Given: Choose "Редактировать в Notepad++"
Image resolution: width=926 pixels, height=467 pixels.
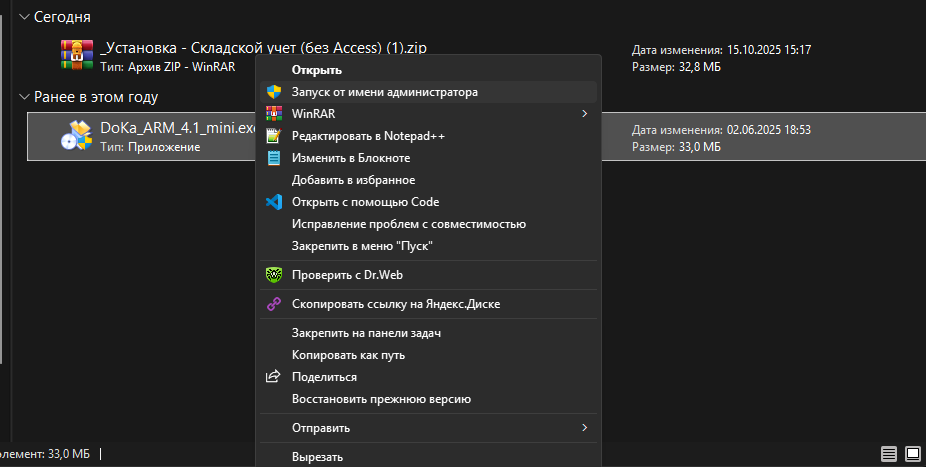Looking at the screenshot, I should tap(428, 136).
